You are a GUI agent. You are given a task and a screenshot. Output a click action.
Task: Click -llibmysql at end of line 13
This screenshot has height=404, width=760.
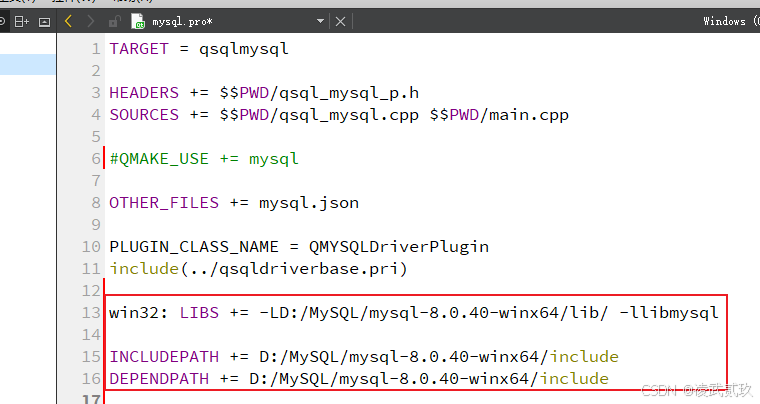point(669,313)
